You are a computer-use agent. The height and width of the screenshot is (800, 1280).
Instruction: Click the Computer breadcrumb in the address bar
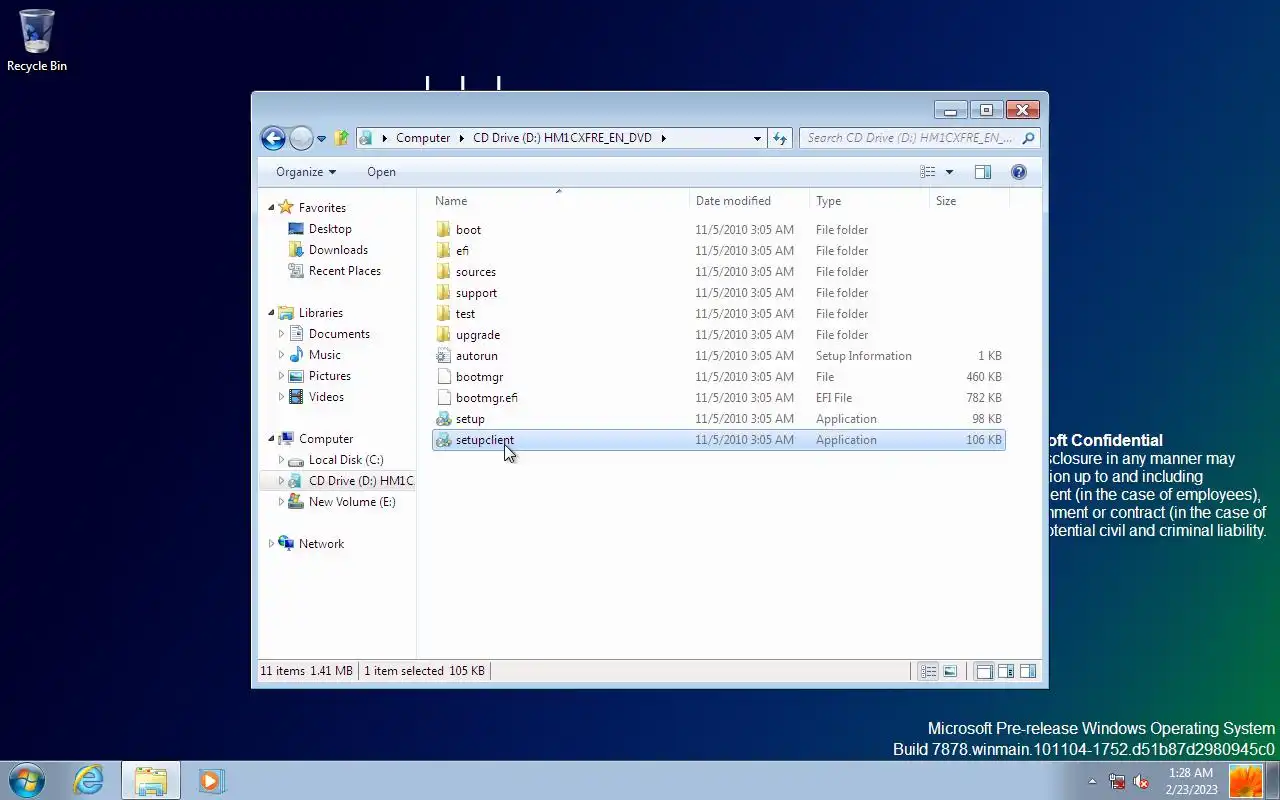423,138
